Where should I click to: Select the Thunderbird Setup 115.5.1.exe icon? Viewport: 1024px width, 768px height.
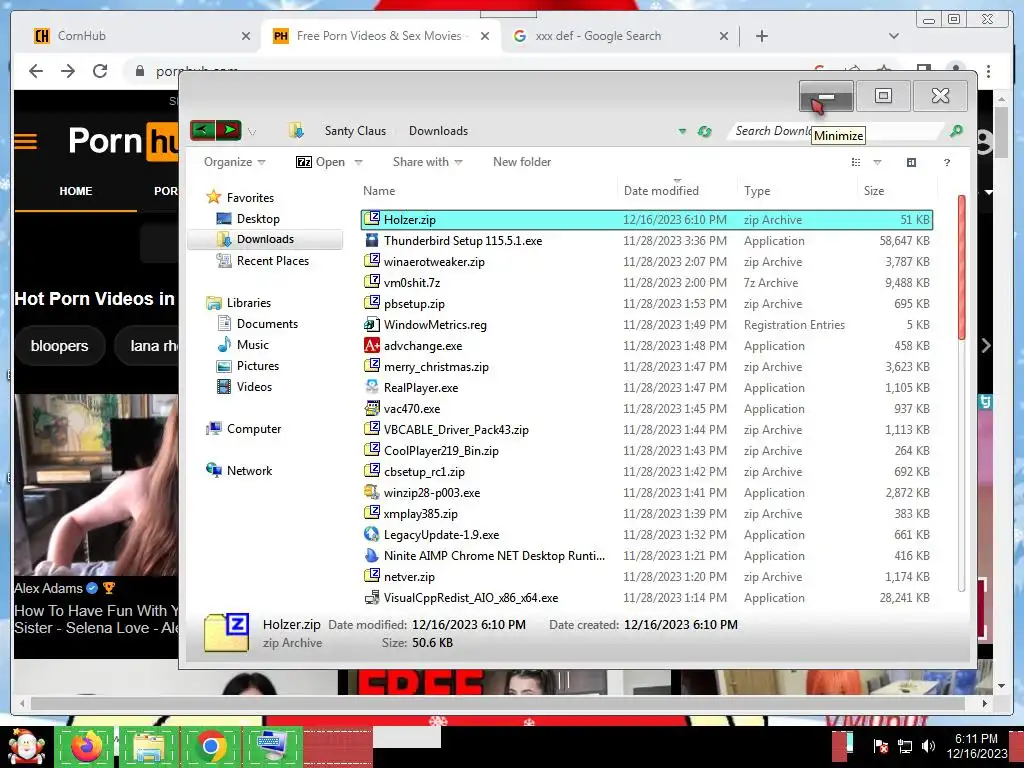coord(372,240)
